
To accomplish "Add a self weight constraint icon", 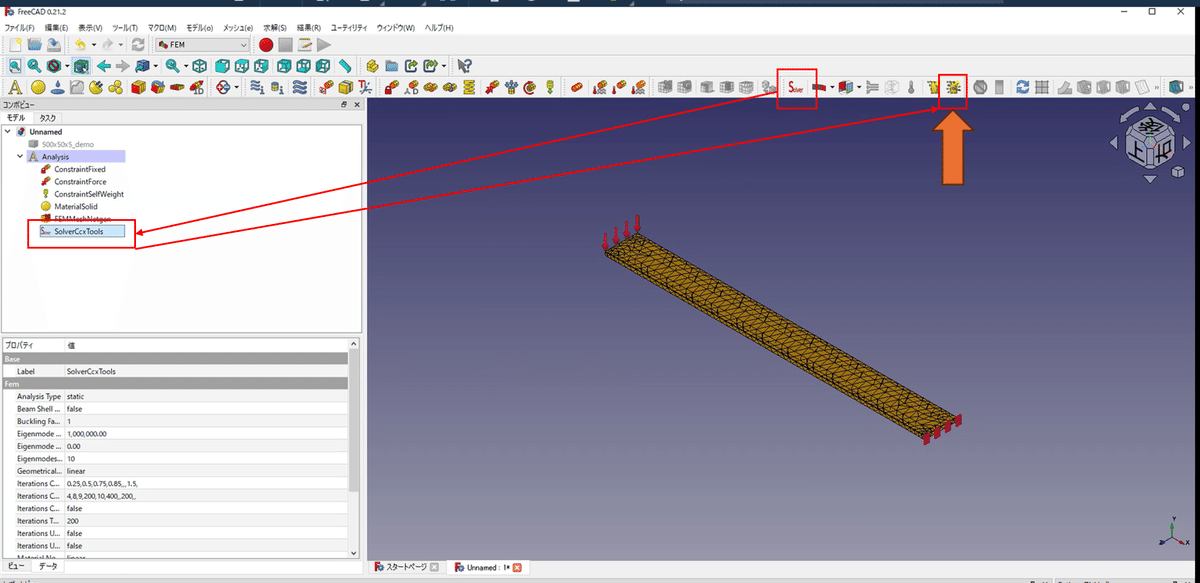I will pos(550,87).
